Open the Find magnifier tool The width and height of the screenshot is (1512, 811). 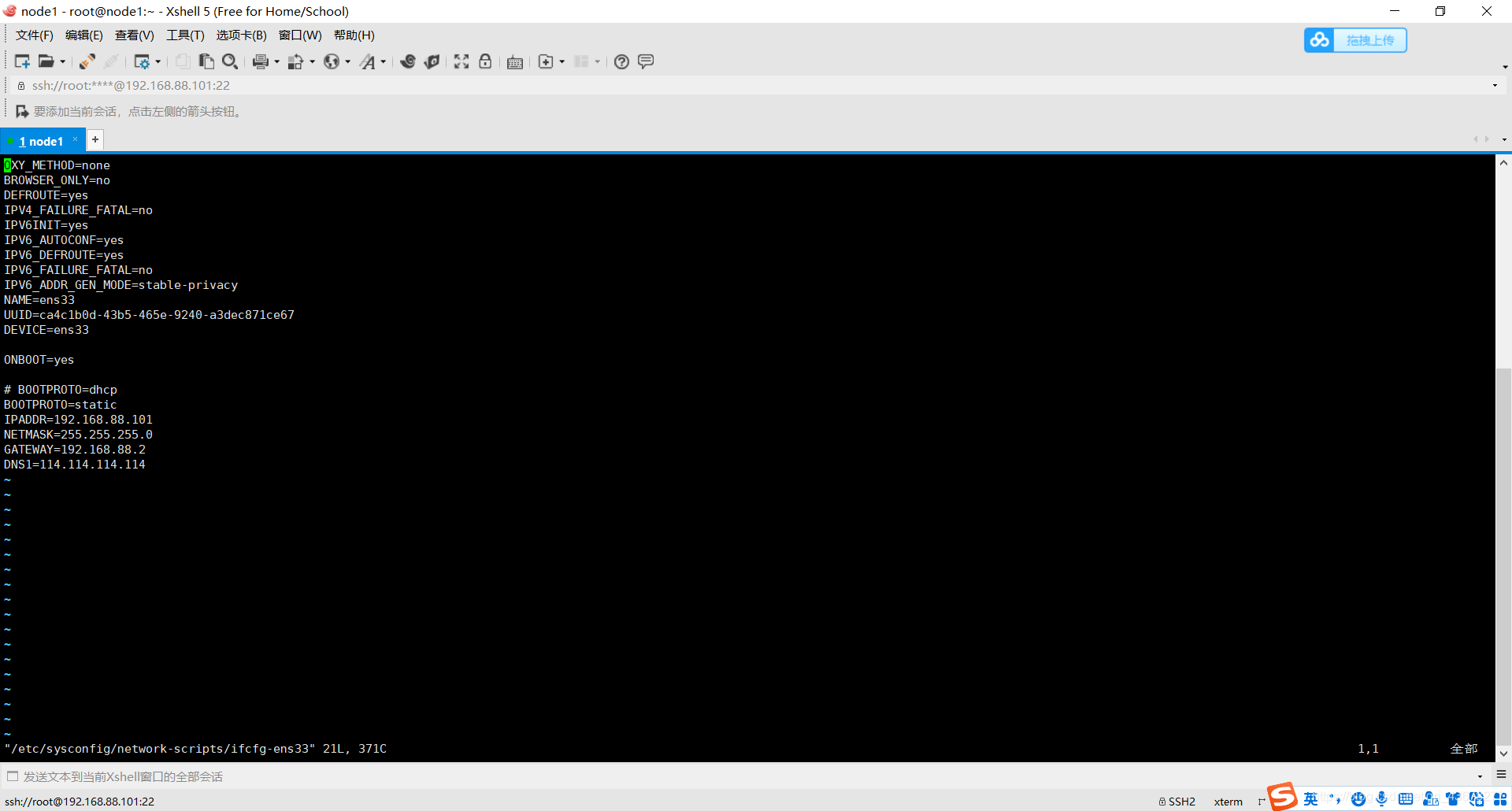tap(230, 61)
